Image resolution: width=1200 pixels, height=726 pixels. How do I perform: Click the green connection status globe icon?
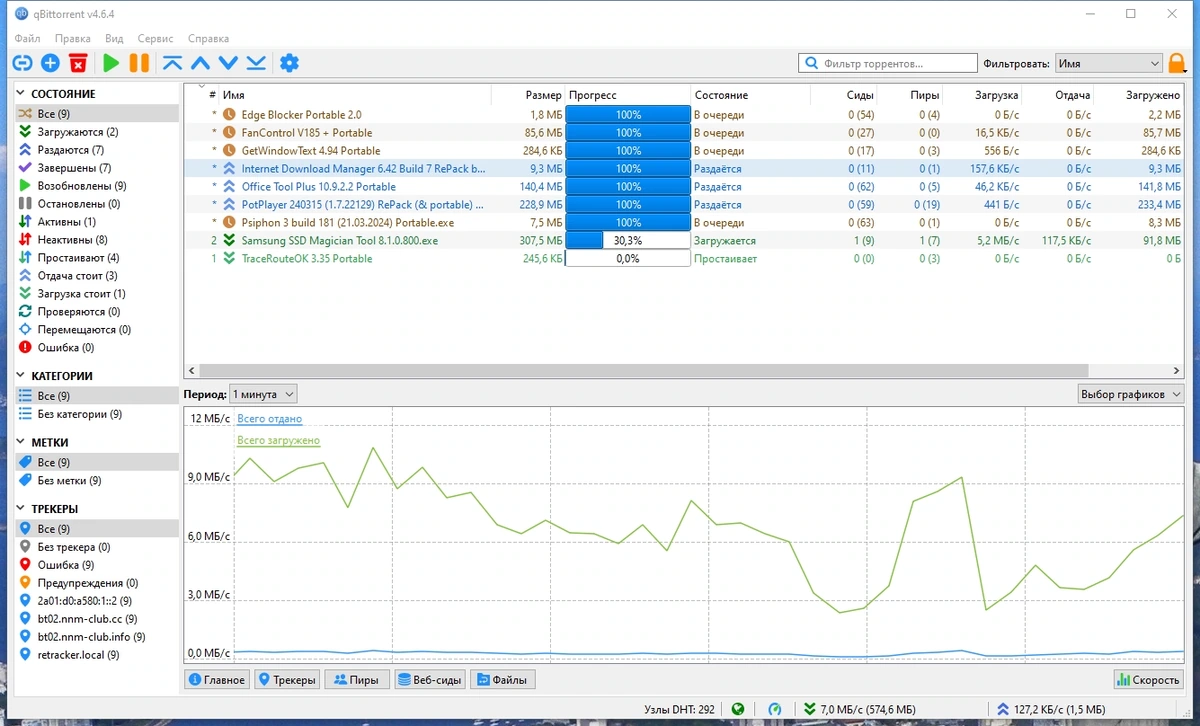click(x=738, y=709)
